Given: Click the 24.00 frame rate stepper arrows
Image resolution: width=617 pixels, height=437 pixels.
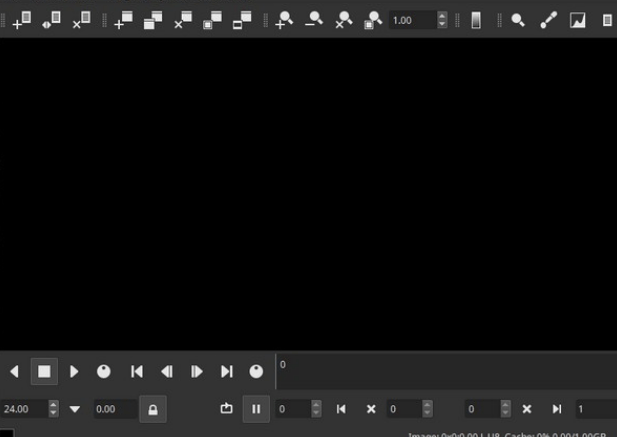Looking at the screenshot, I should pos(54,409).
